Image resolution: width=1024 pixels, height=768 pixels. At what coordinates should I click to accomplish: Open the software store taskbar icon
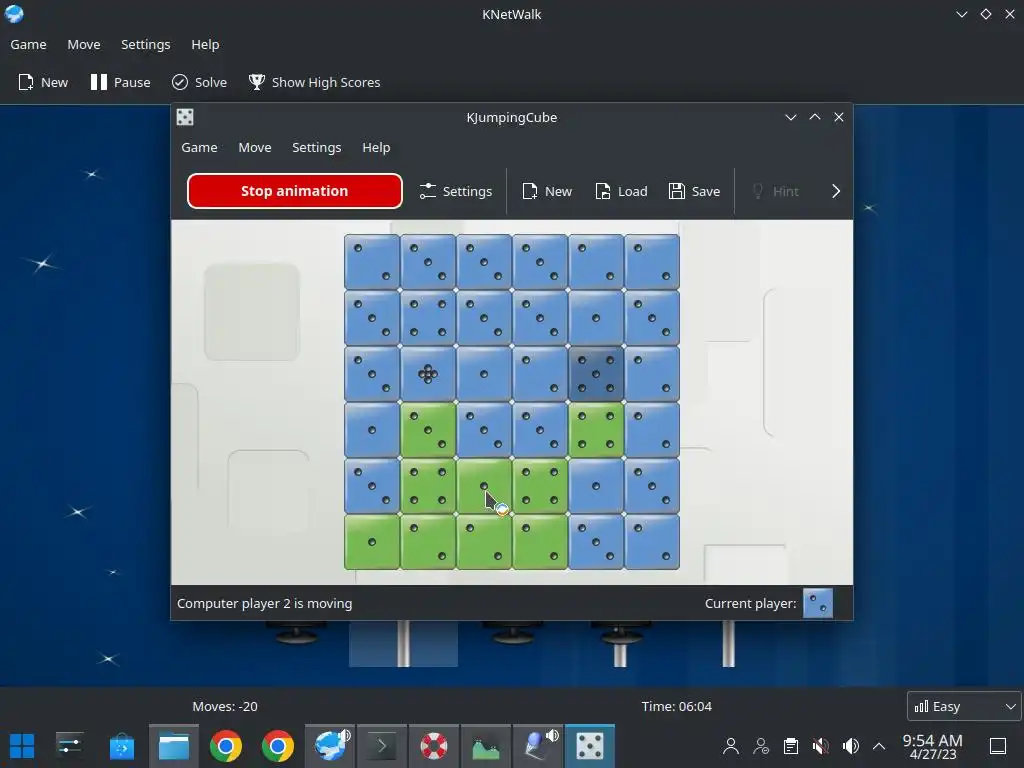point(121,746)
